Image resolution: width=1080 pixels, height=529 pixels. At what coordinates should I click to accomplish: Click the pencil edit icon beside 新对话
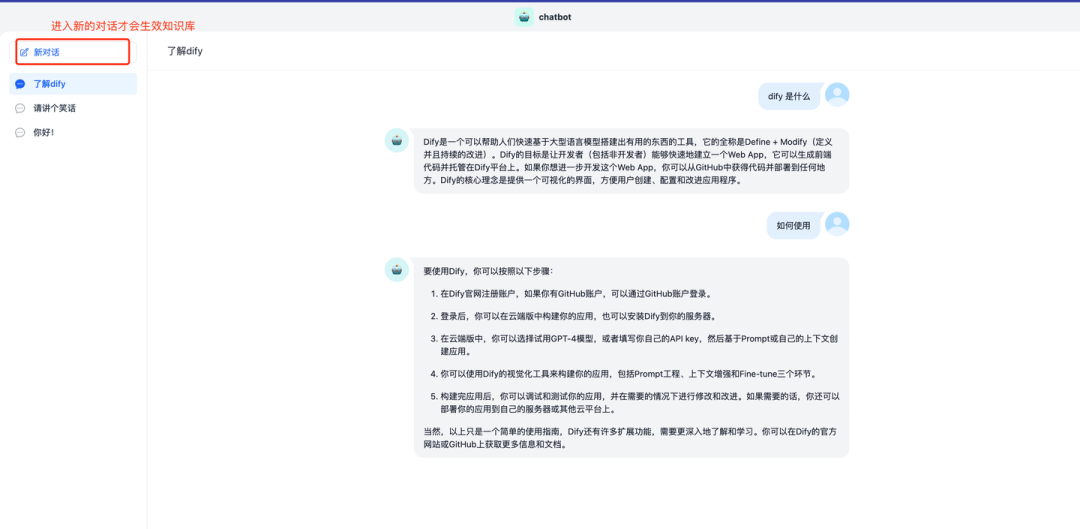click(x=25, y=52)
